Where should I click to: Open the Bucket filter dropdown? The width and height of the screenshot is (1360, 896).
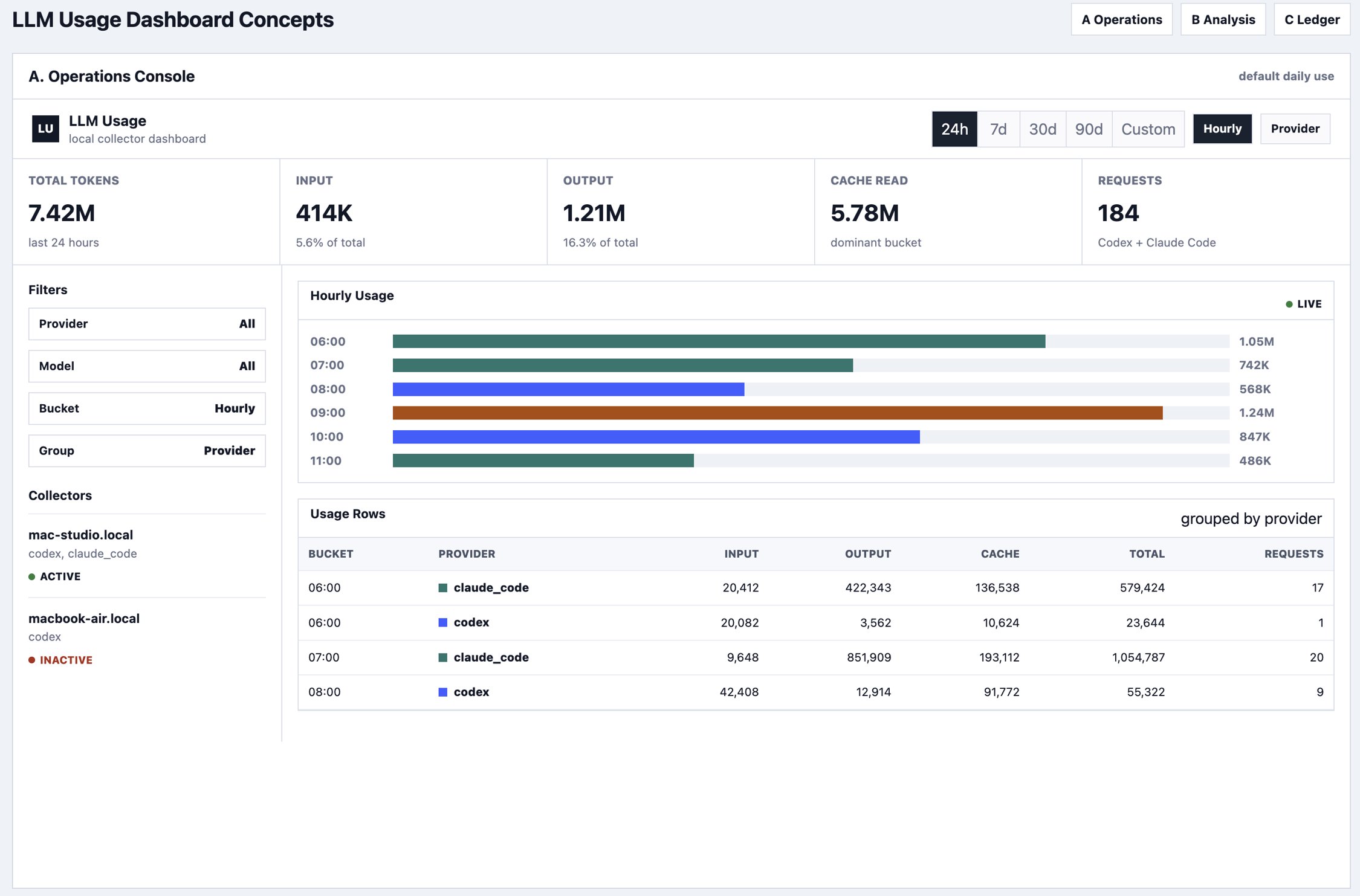[x=147, y=408]
